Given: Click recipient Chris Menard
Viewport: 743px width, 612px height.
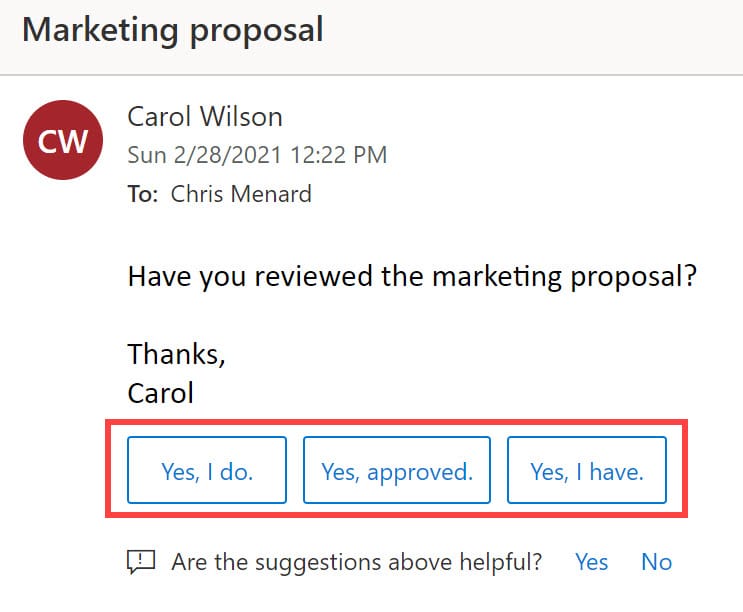Looking at the screenshot, I should (241, 194).
